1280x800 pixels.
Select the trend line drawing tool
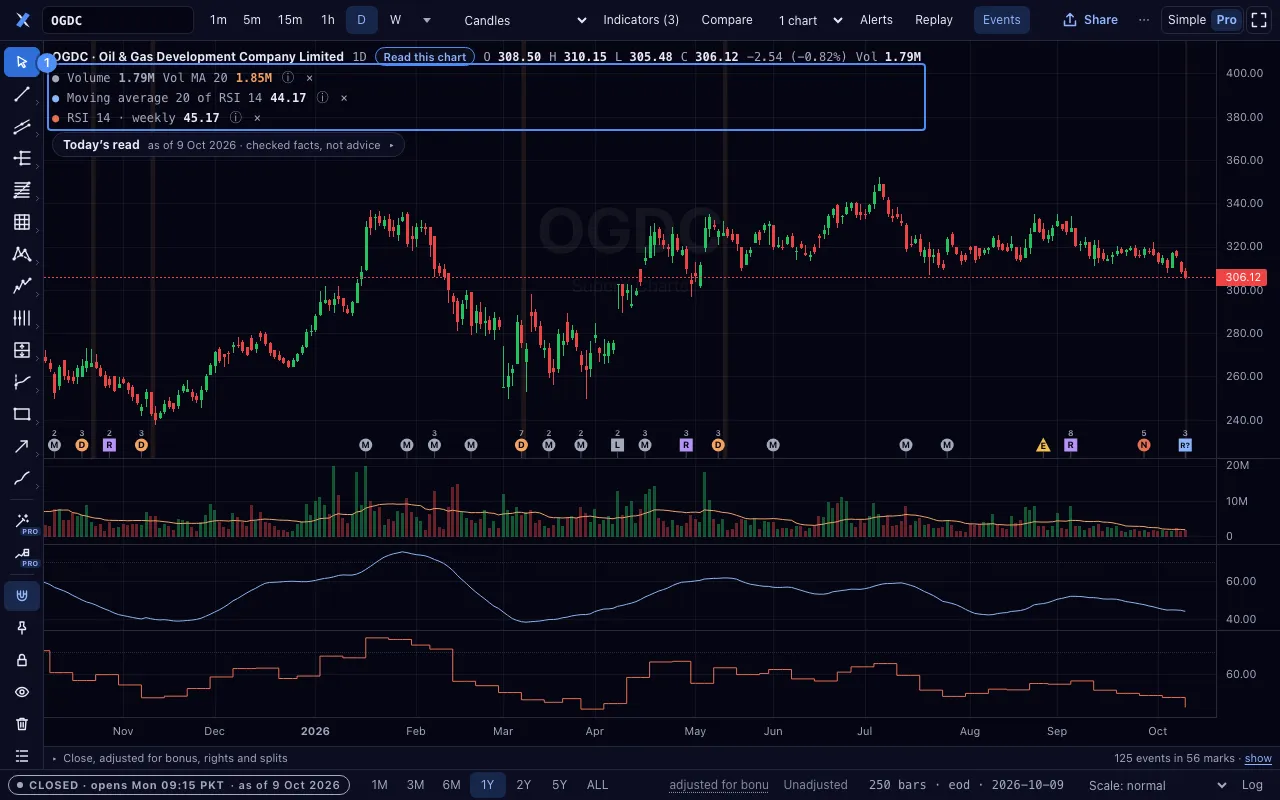(22, 94)
